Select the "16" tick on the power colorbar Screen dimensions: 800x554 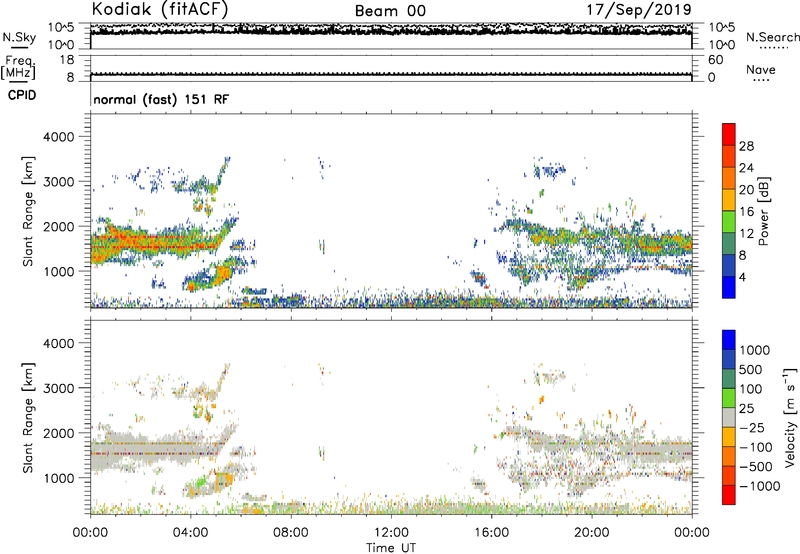[746, 211]
